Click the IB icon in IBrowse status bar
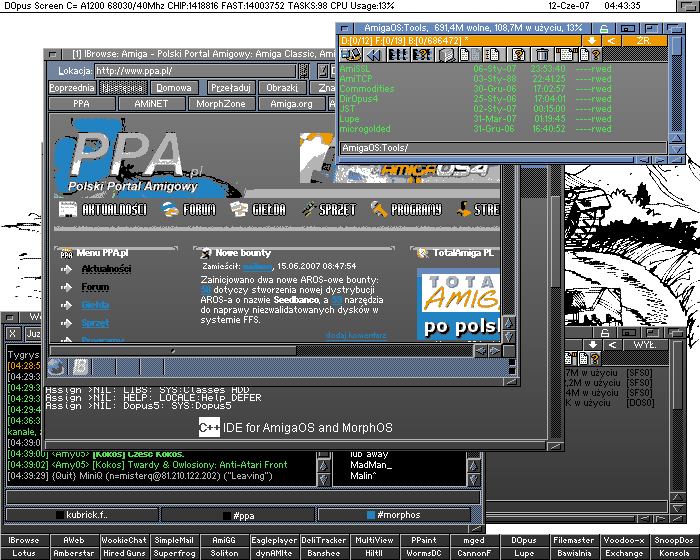The width and height of the screenshot is (700, 560). click(80, 367)
